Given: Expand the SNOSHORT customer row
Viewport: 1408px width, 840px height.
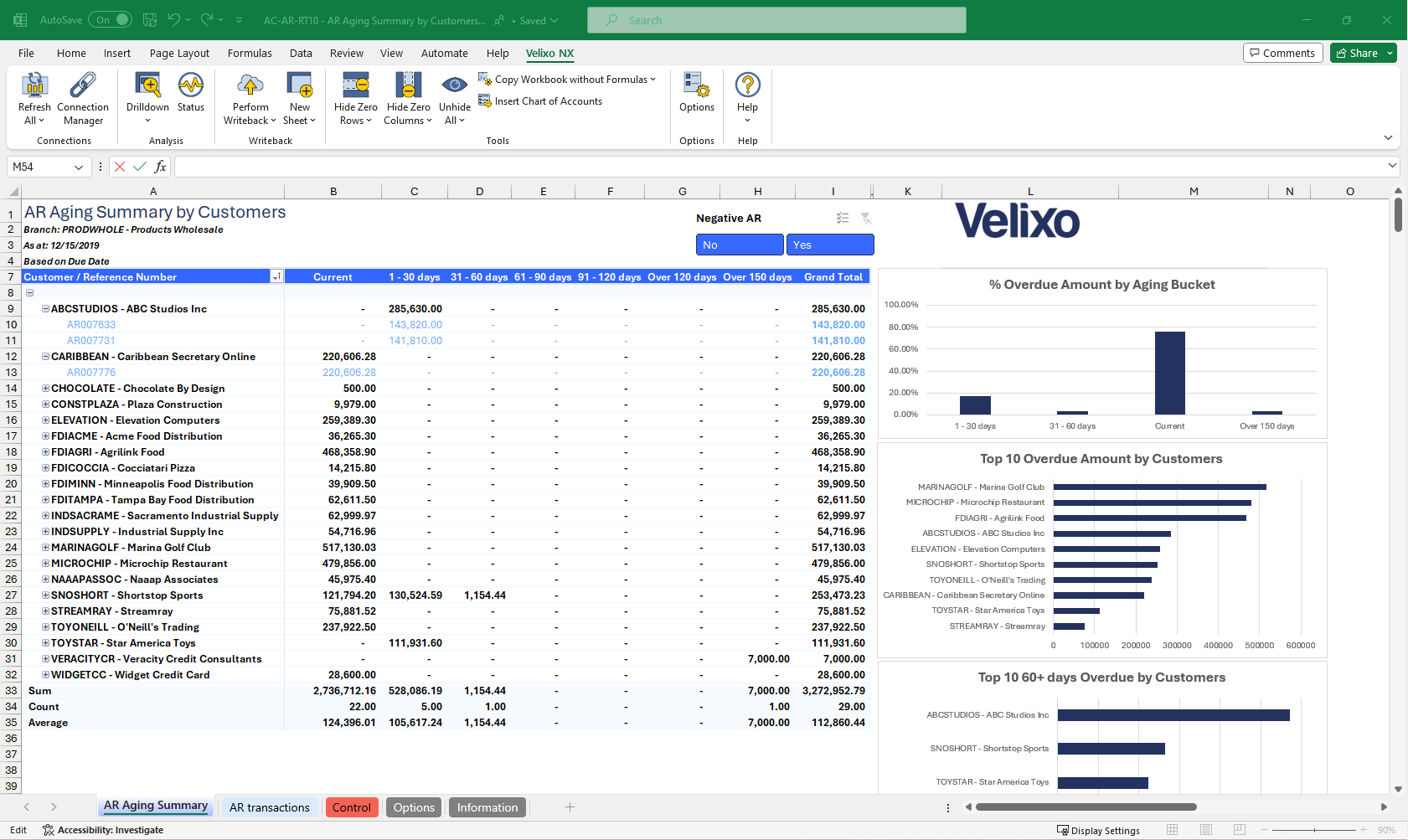Looking at the screenshot, I should pos(46,595).
